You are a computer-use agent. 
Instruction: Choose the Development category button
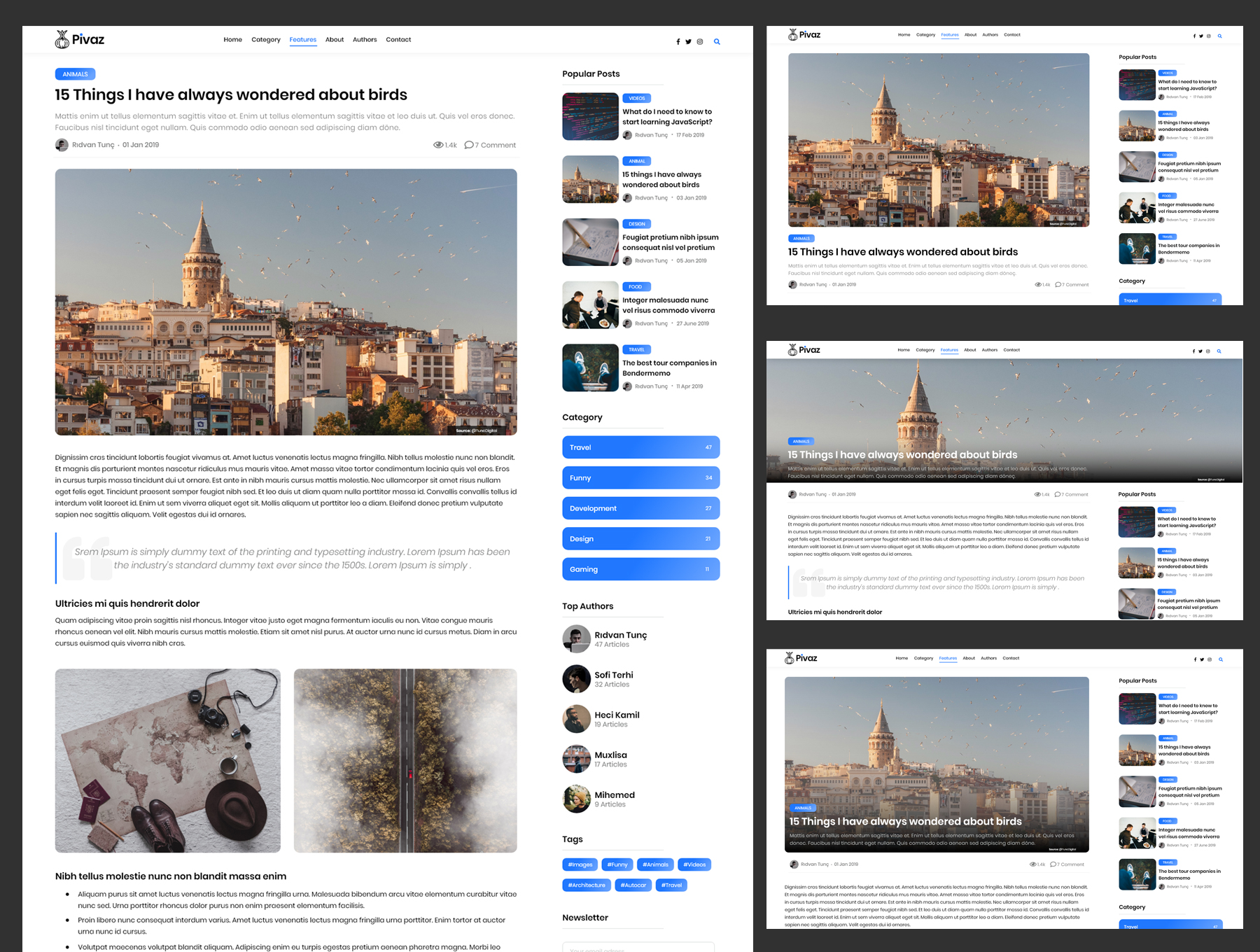click(640, 508)
